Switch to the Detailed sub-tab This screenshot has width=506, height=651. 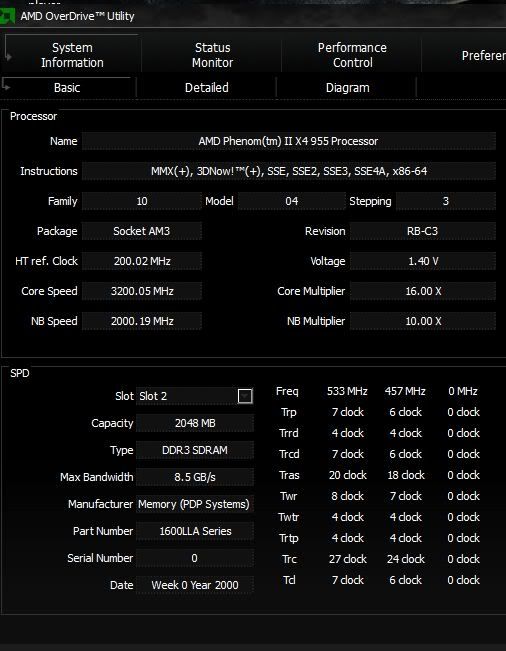click(x=206, y=88)
